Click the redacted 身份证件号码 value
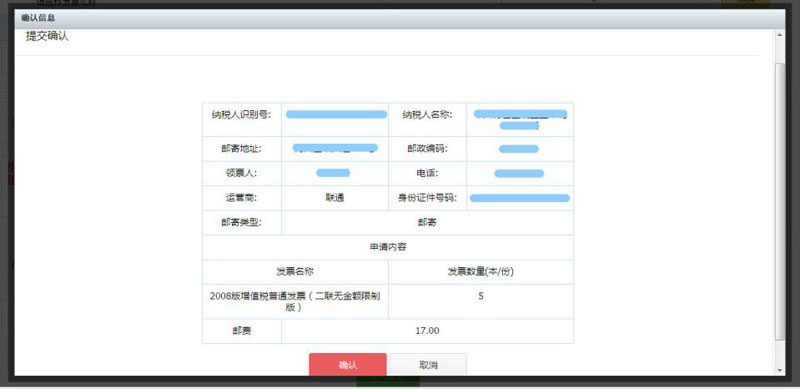 (519, 198)
